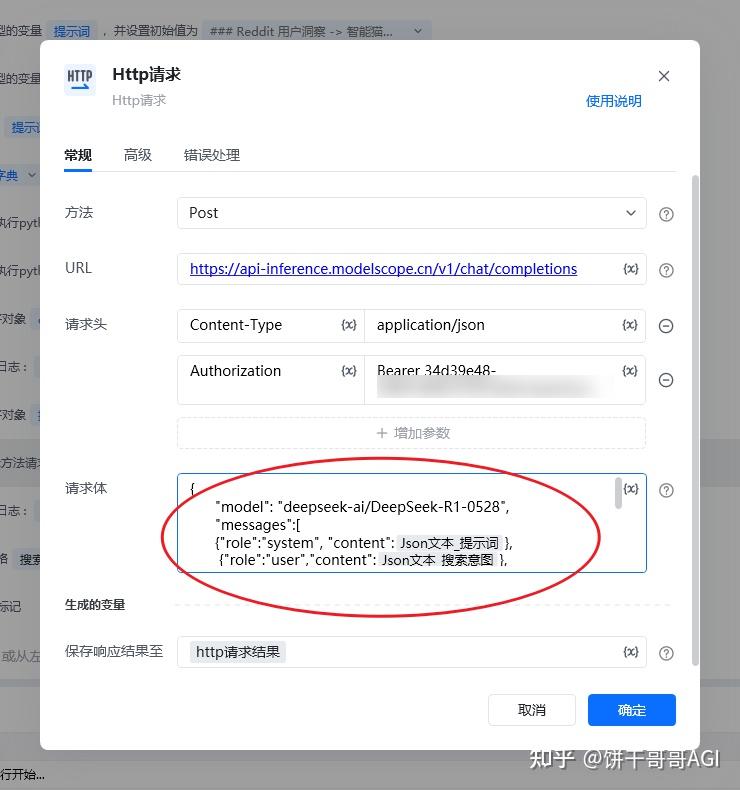Show help for the 方法 field
Screen dimensions: 740x790
(x=666, y=214)
